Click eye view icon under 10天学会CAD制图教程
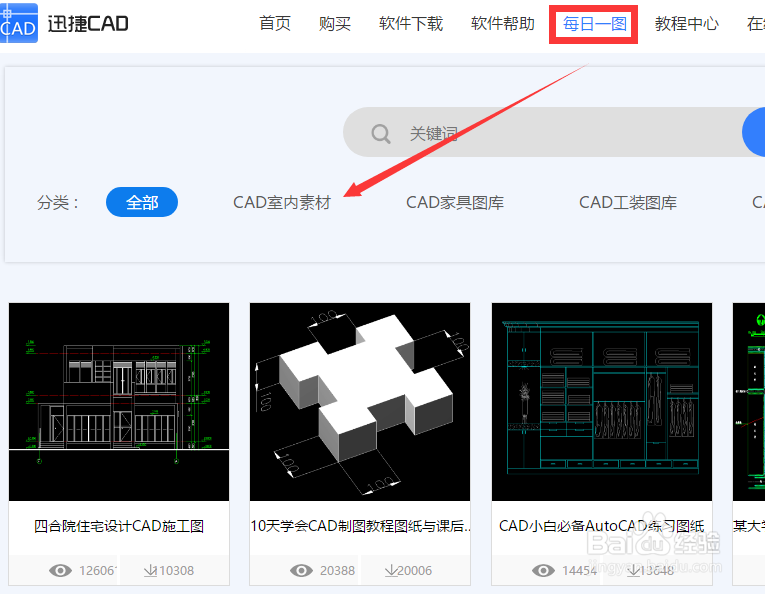Image resolution: width=765 pixels, height=594 pixels. click(x=302, y=570)
